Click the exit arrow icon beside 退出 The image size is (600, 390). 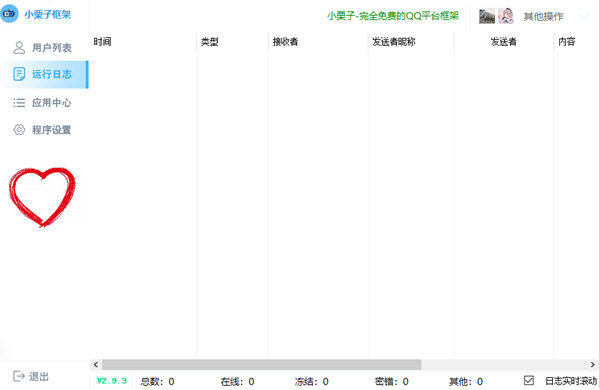coord(18,376)
